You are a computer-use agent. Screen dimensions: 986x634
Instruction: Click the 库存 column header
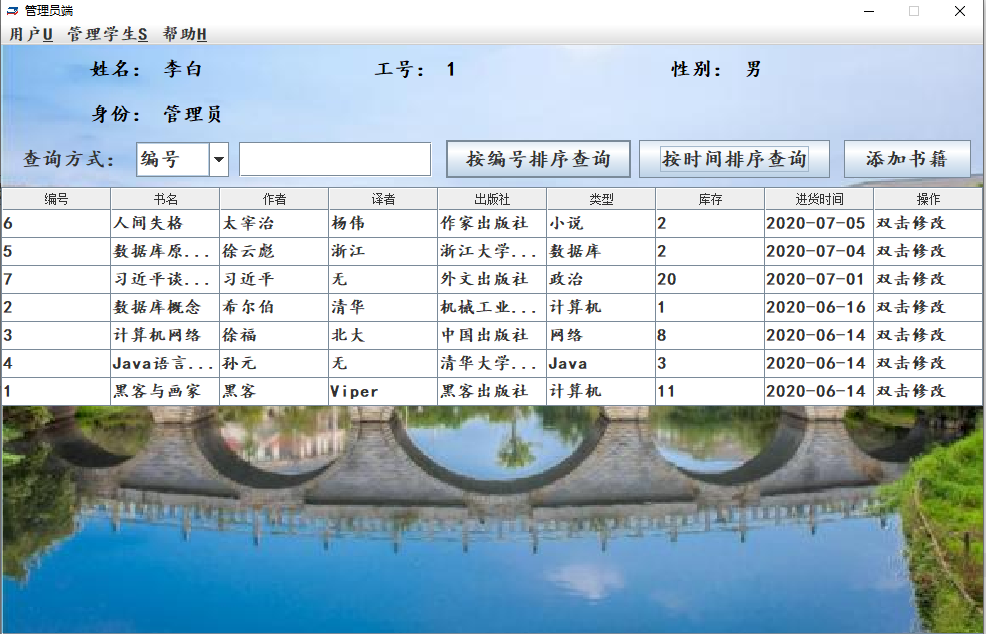coord(710,199)
